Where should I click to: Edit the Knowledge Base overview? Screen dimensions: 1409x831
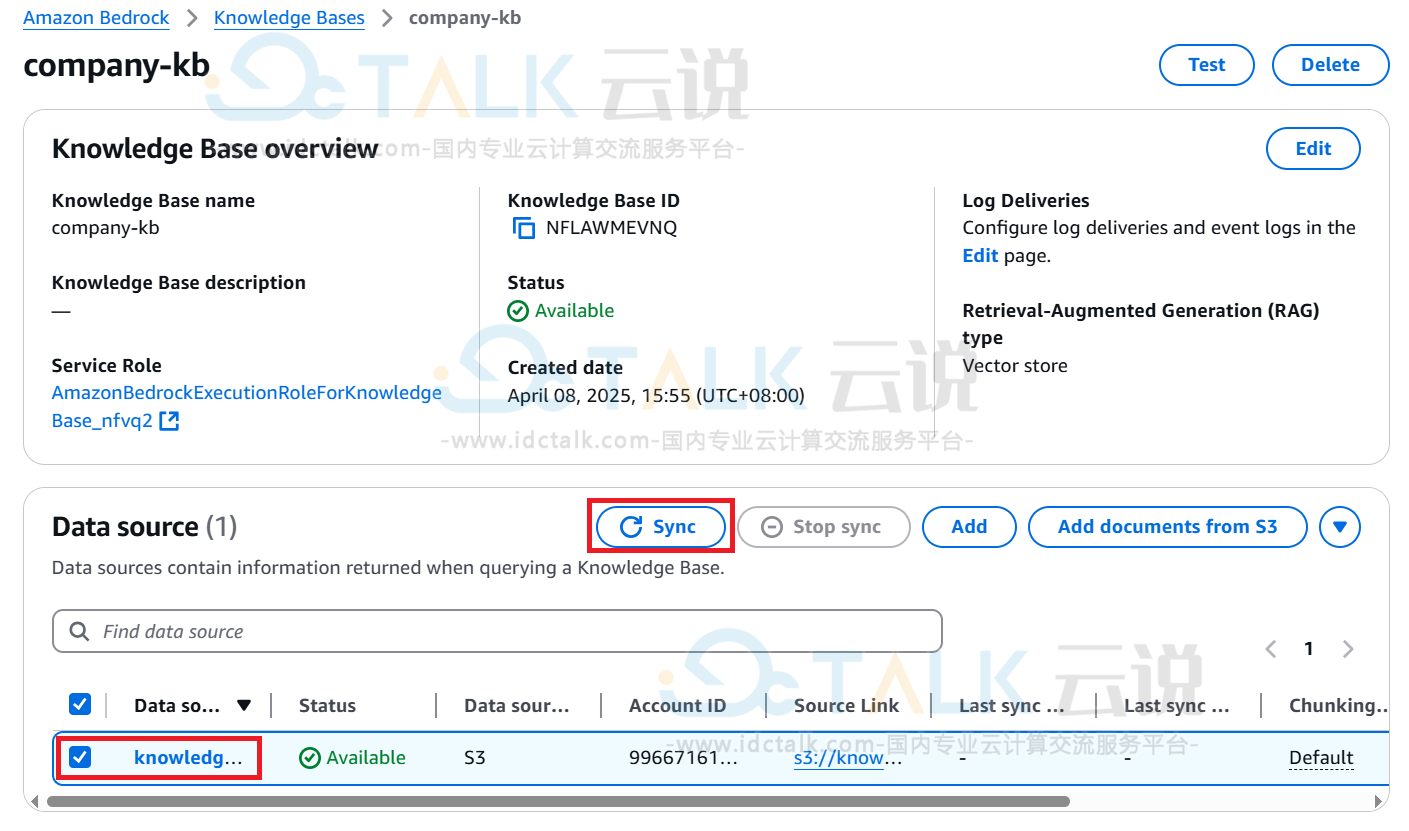(x=1313, y=149)
